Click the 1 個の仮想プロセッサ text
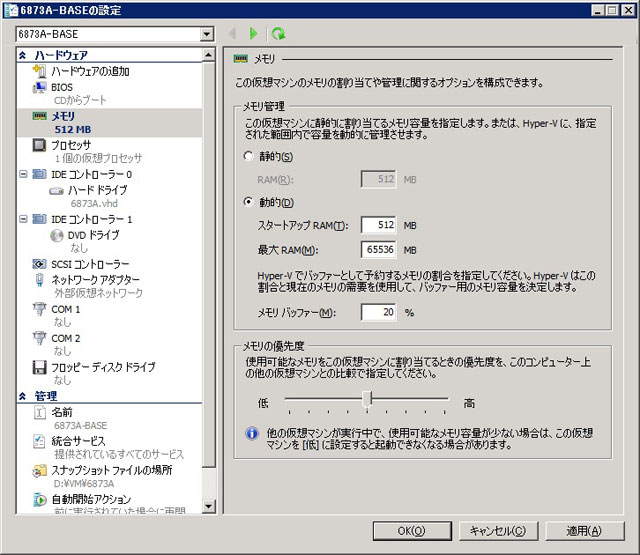Image resolution: width=640 pixels, height=555 pixels. point(98,158)
